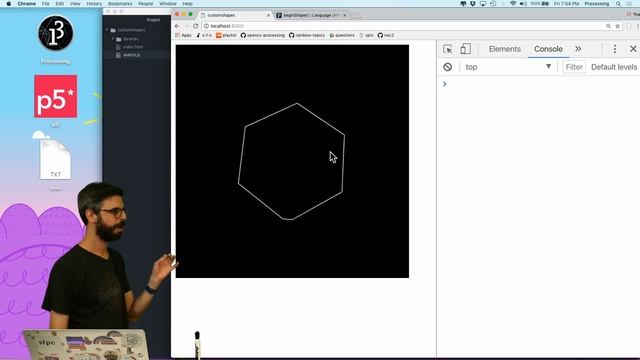The width and height of the screenshot is (640, 360).
Task: Go back with the browser back arrow
Action: [x=177, y=26]
